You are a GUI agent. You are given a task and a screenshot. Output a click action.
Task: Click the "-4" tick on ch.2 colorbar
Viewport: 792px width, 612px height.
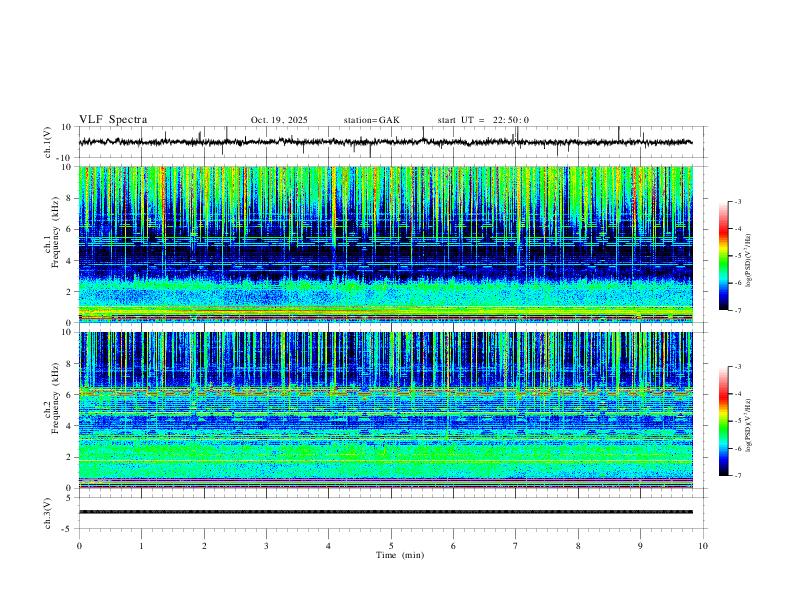(738, 394)
